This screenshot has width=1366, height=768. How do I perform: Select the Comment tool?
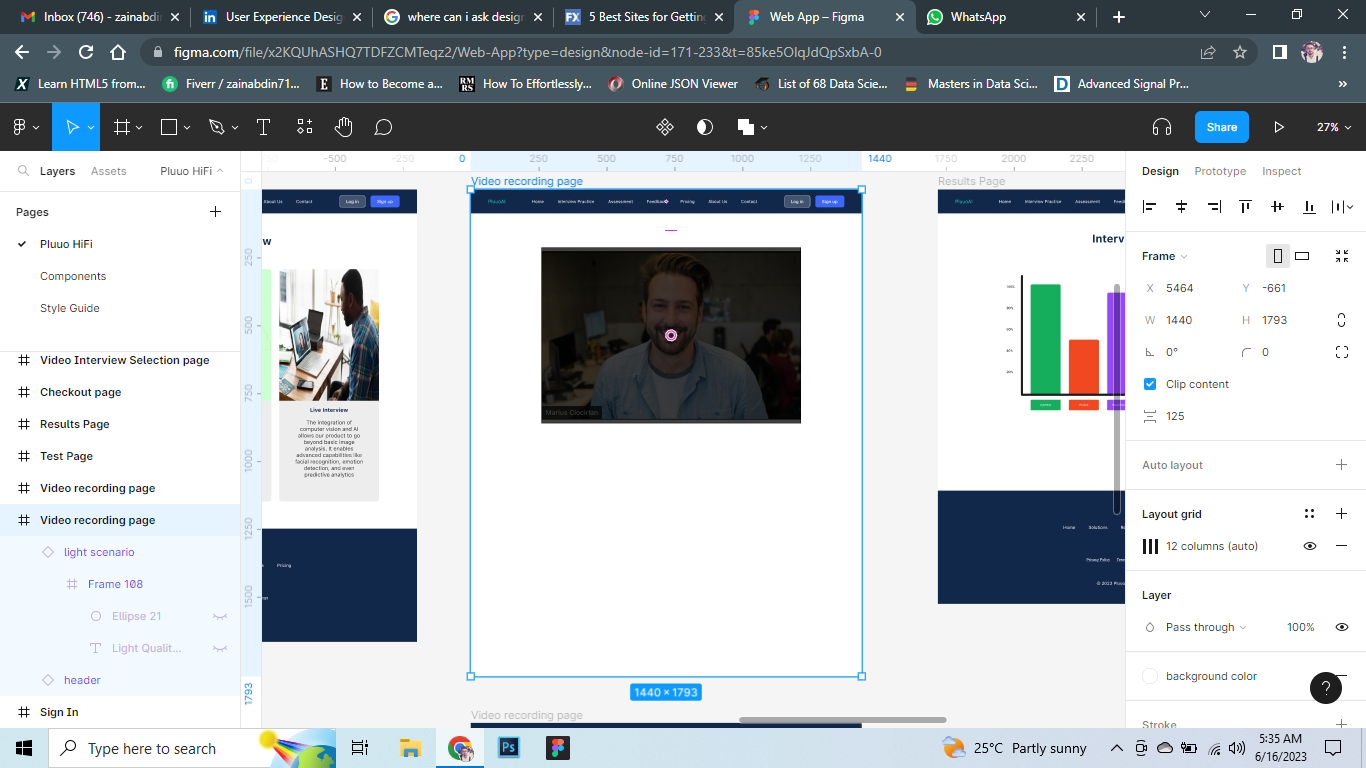point(383,127)
